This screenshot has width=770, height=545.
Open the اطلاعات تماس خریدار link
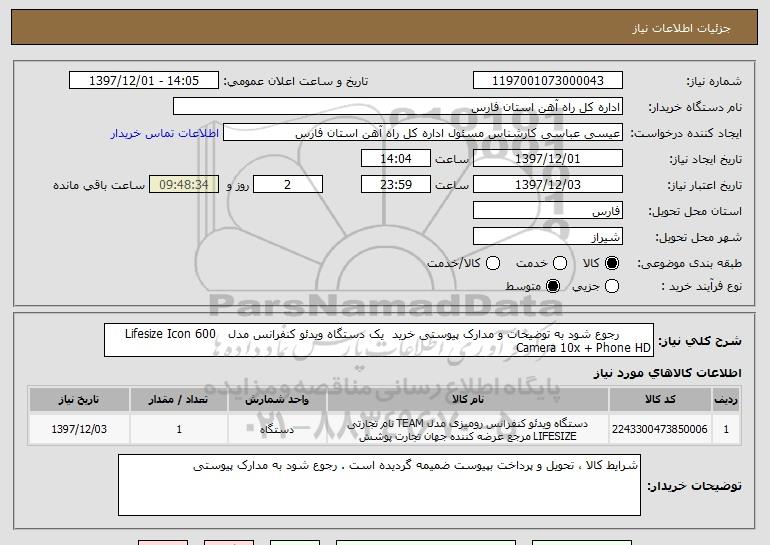pyautogui.click(x=165, y=133)
